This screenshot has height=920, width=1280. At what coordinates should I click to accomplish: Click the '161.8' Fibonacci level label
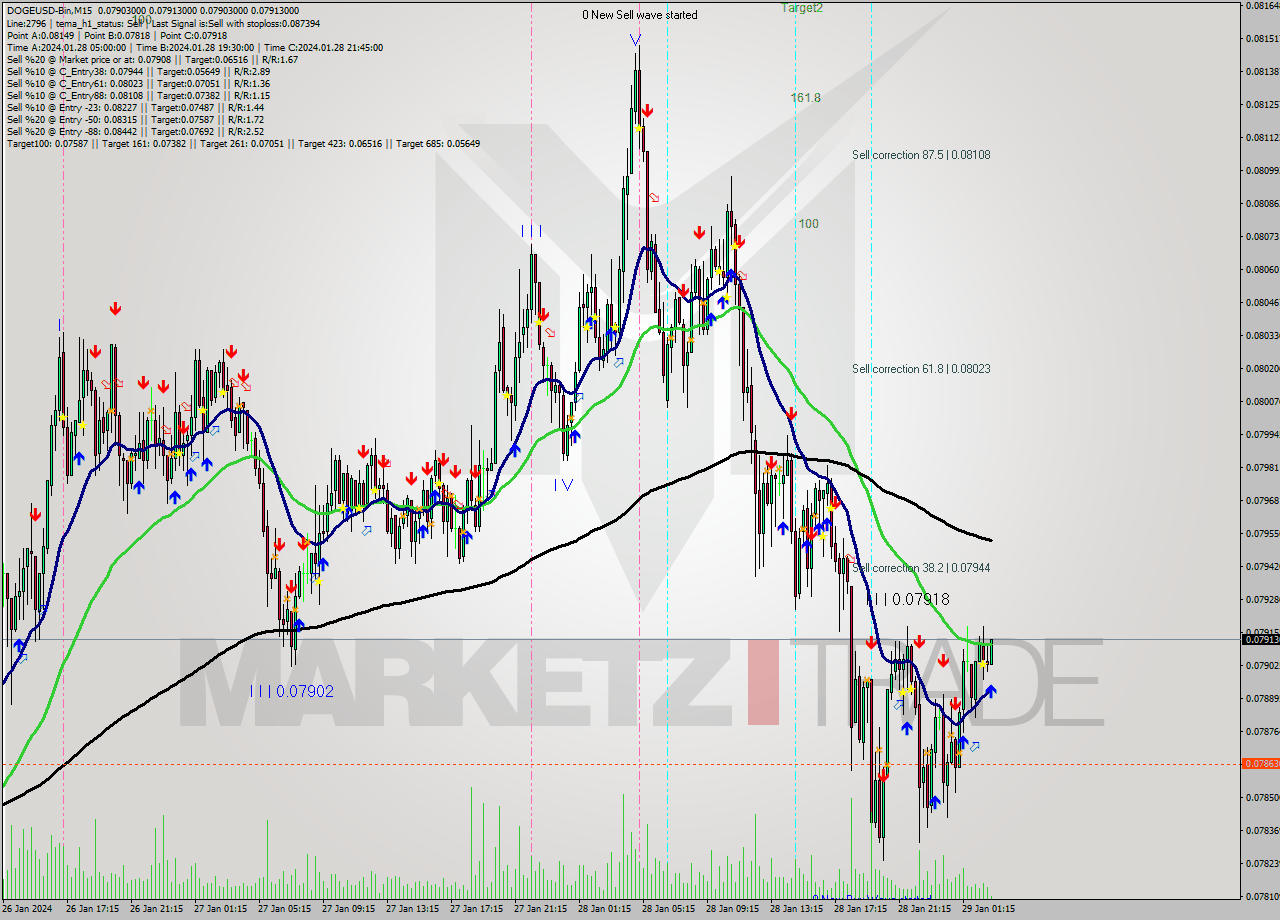pyautogui.click(x=805, y=98)
